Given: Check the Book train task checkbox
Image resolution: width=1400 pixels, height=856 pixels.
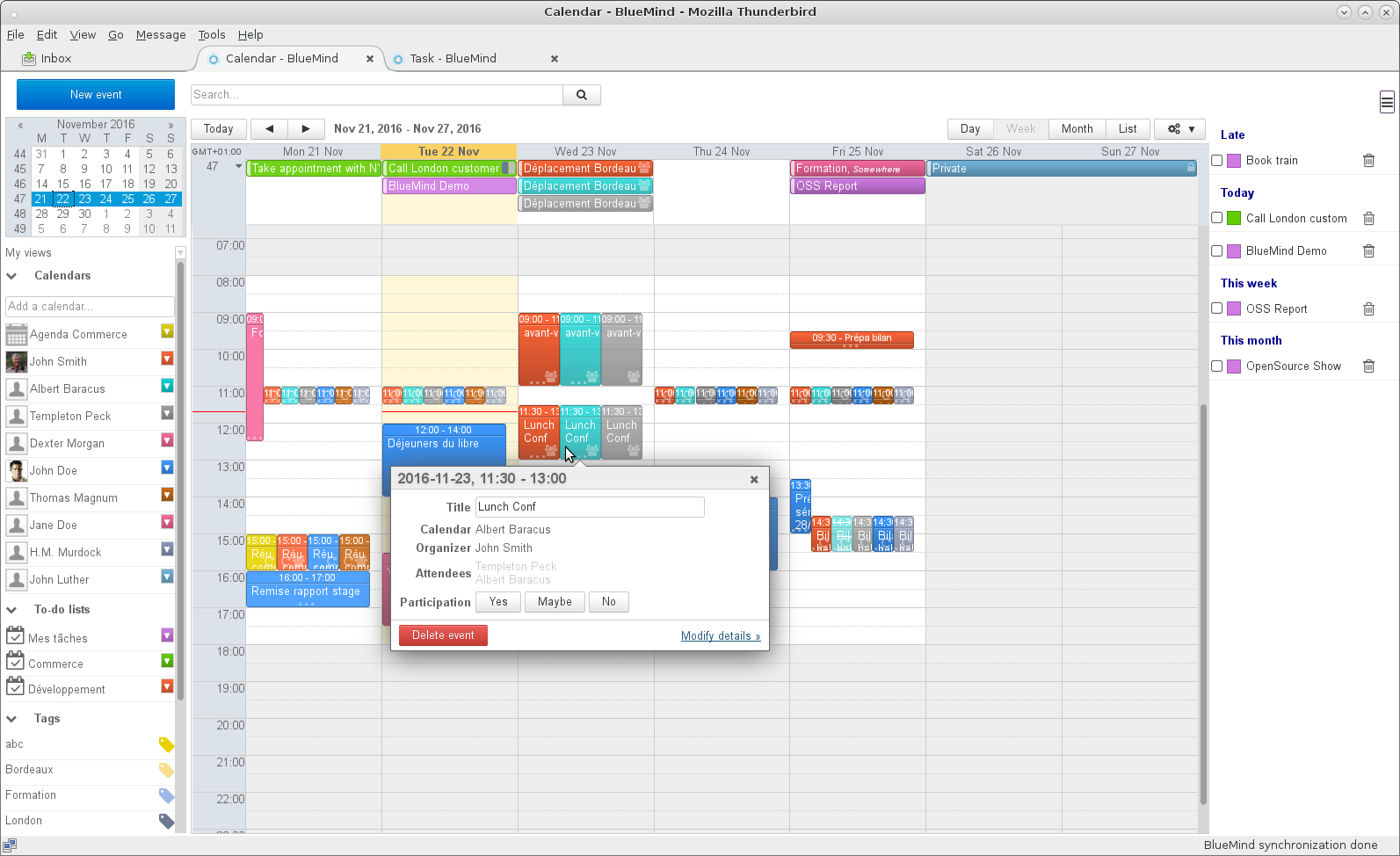Looking at the screenshot, I should (x=1217, y=160).
